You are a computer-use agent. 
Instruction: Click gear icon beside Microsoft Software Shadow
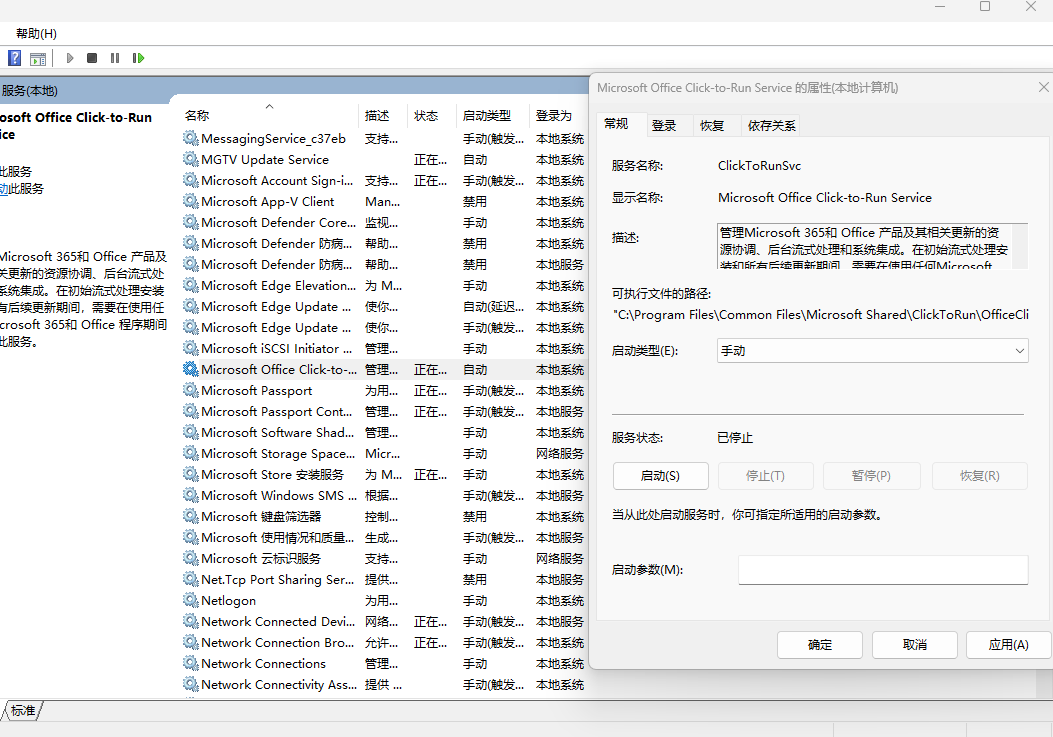(191, 432)
